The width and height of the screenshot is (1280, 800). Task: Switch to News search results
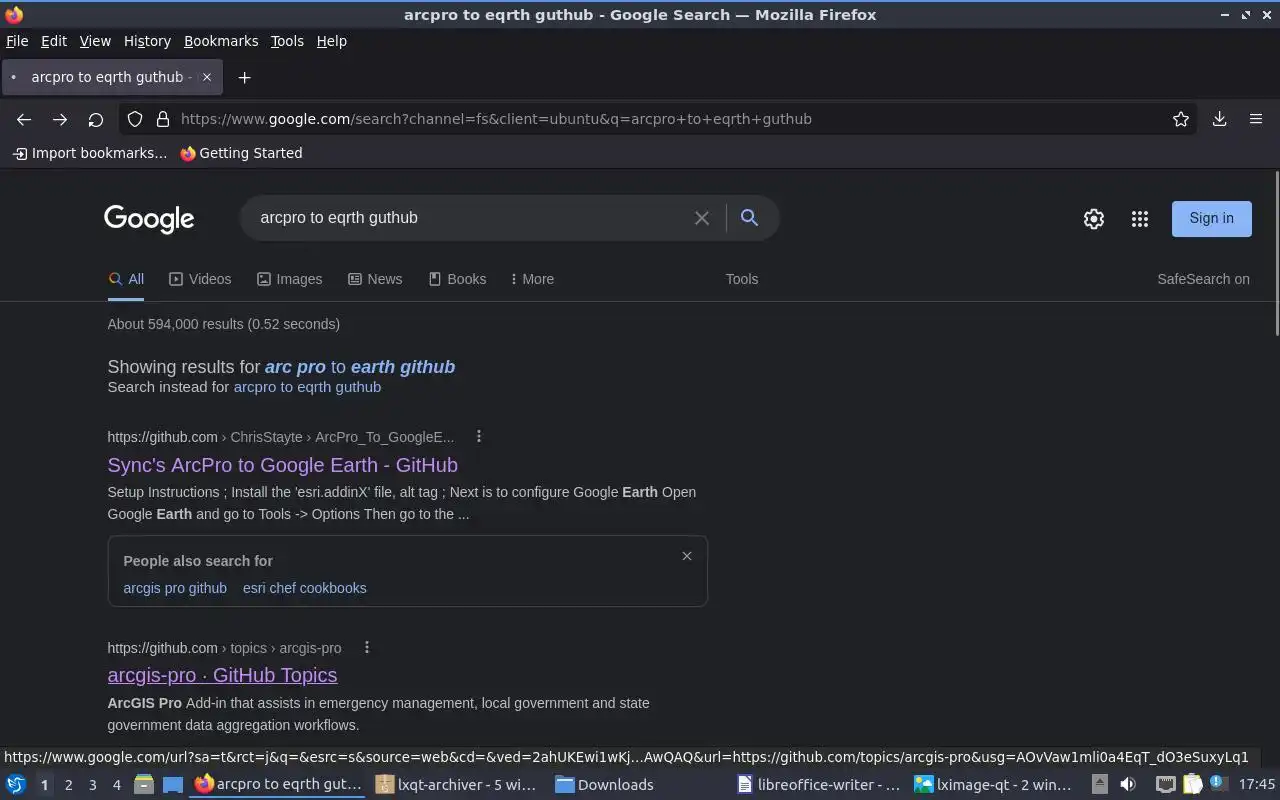pos(375,279)
